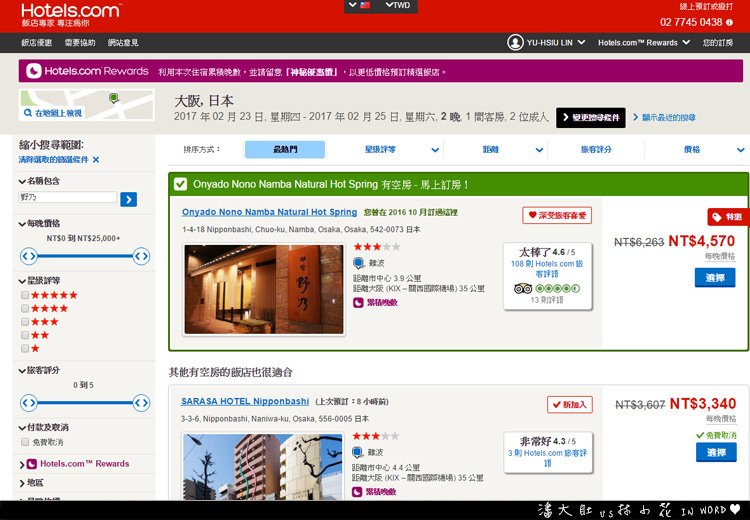Click the map search magnifier icon
Screen dimensions: 750x520
click(x=28, y=113)
